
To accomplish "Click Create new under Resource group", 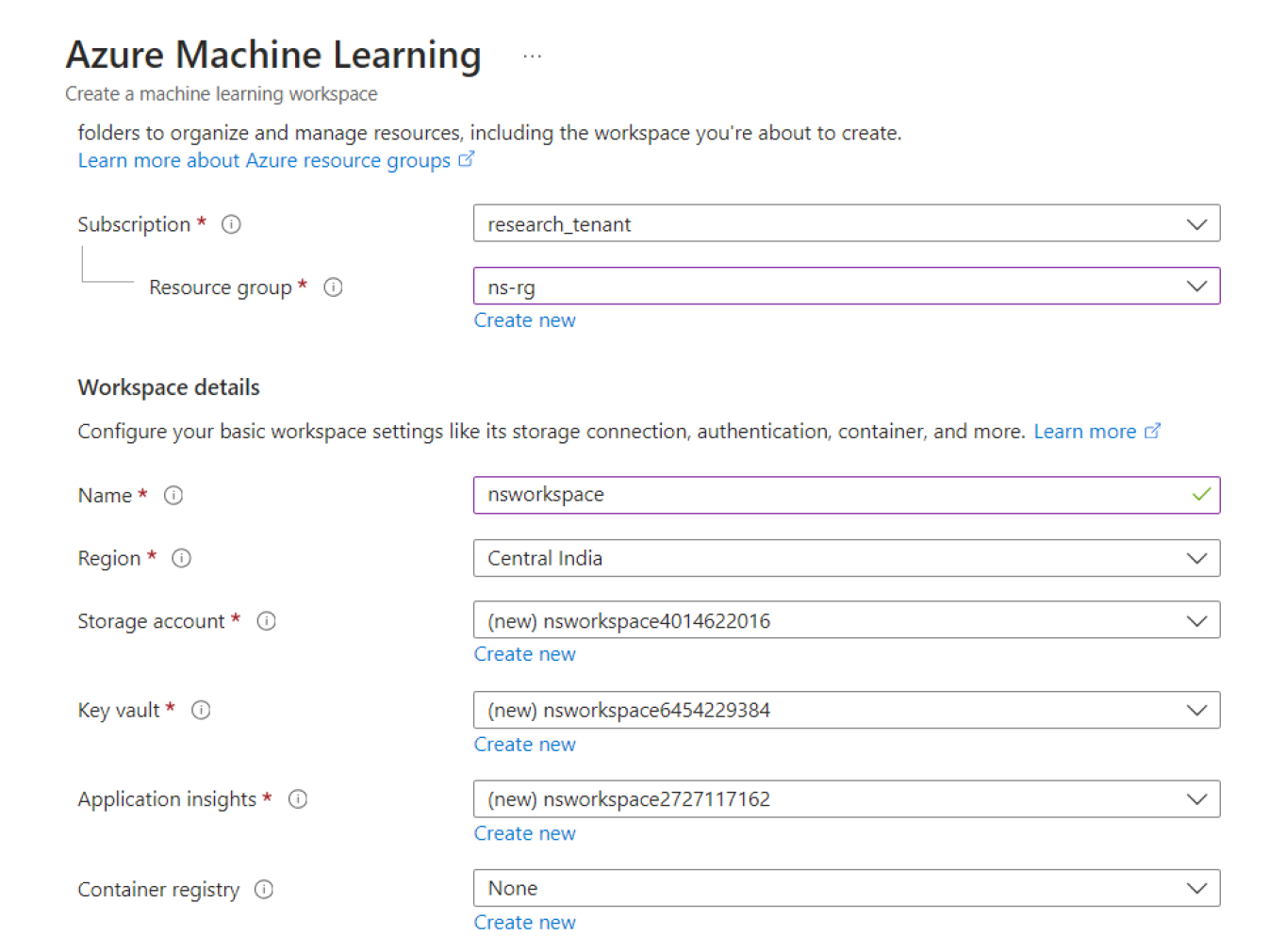I will click(524, 320).
